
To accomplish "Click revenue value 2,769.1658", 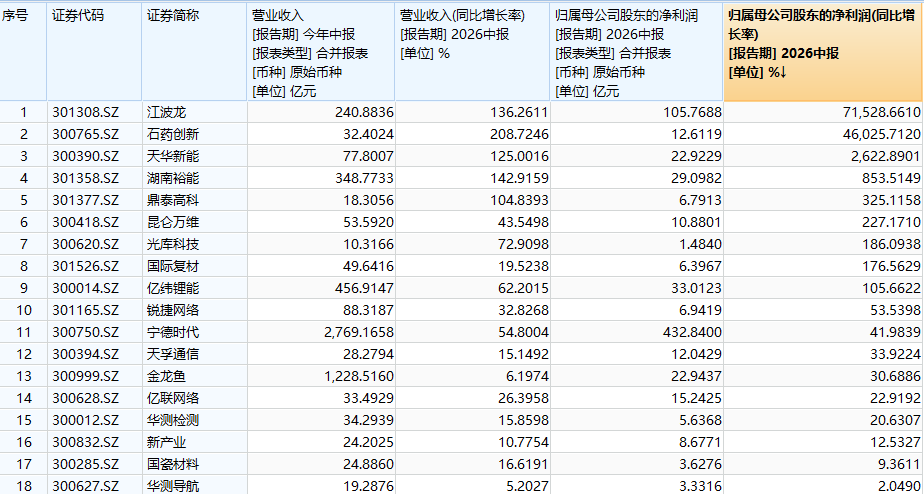I will pyautogui.click(x=359, y=332).
